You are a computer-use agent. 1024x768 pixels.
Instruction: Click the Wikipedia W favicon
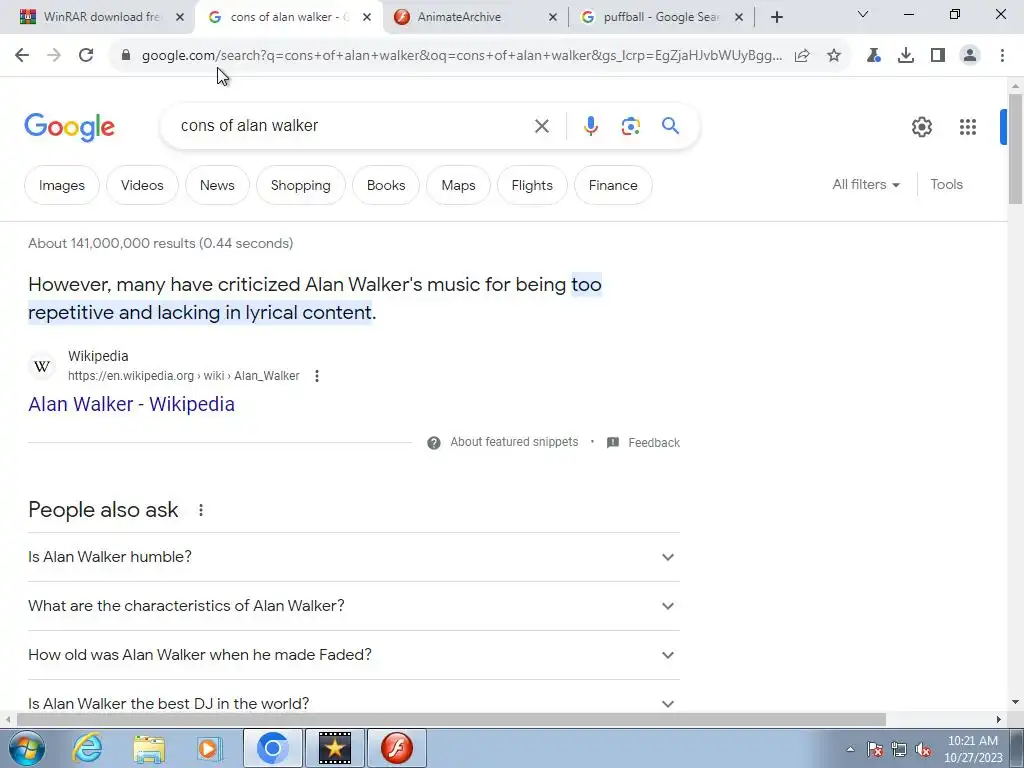point(42,366)
